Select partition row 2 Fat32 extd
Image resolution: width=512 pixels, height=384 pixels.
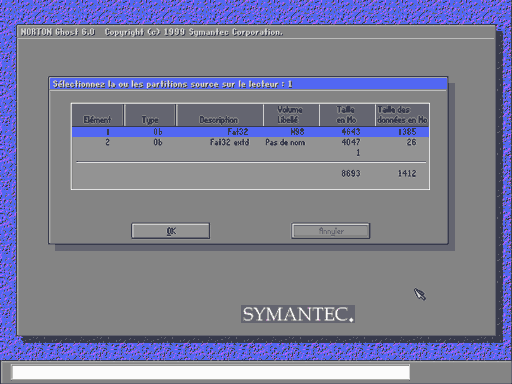click(x=250, y=142)
